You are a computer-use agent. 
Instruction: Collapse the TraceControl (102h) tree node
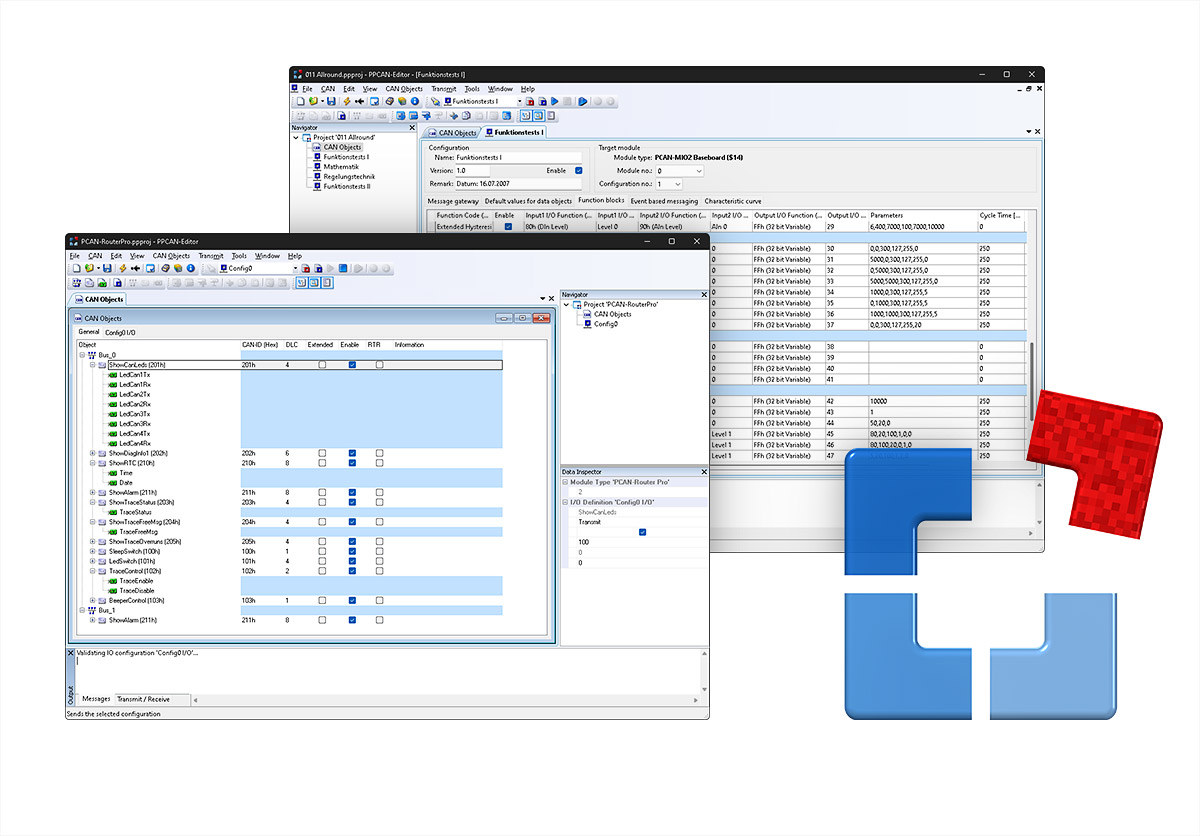click(x=92, y=571)
